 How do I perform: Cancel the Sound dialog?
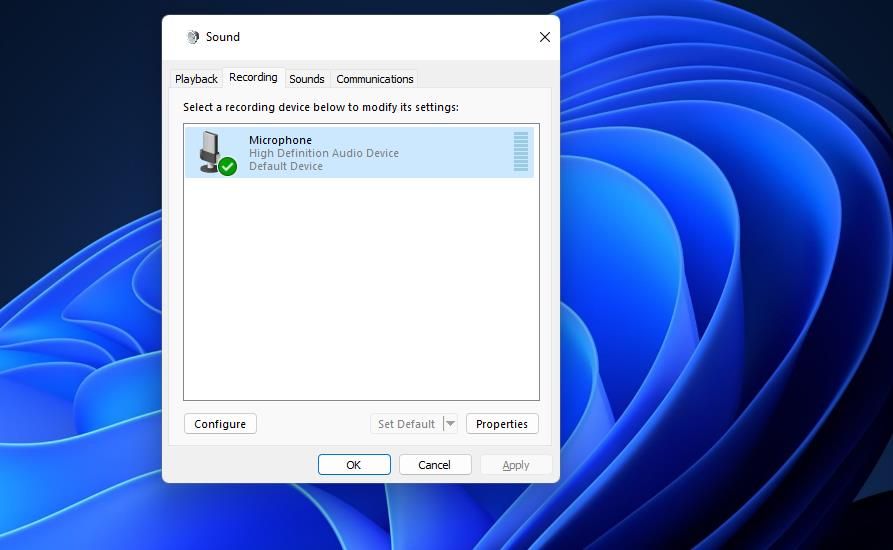tap(435, 465)
